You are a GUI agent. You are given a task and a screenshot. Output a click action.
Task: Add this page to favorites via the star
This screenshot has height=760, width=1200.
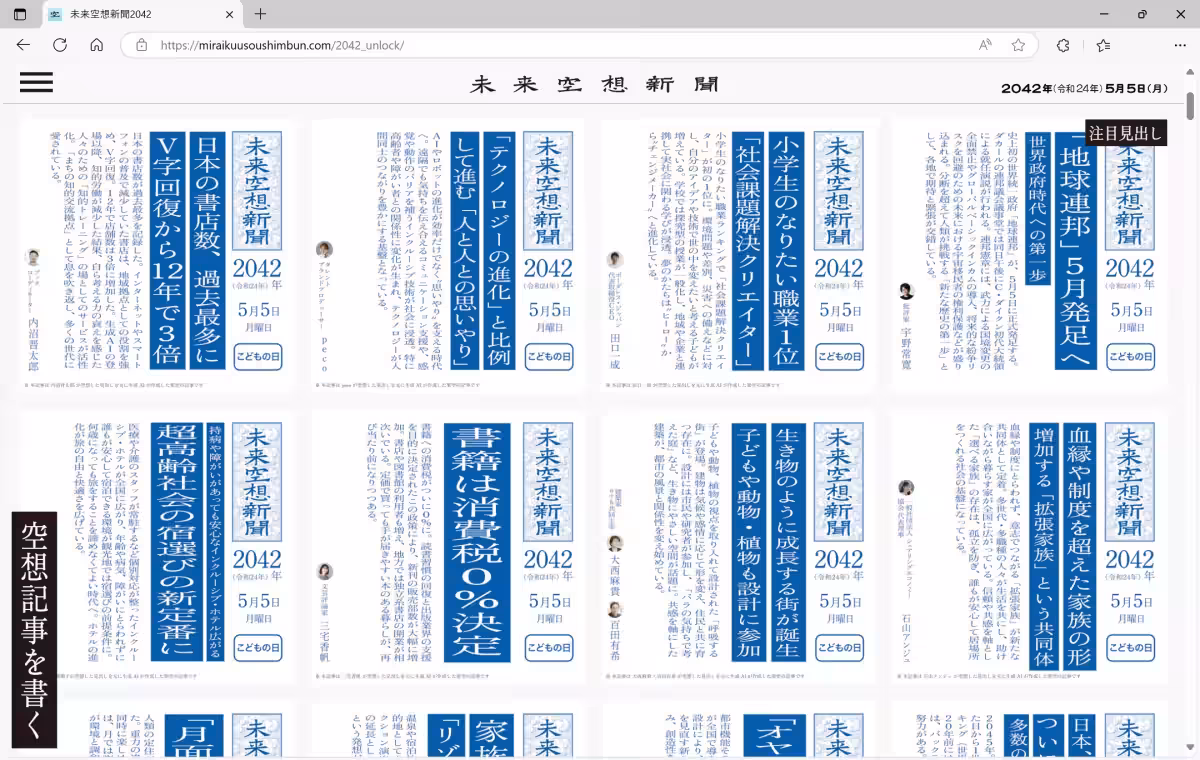[x=1017, y=45]
